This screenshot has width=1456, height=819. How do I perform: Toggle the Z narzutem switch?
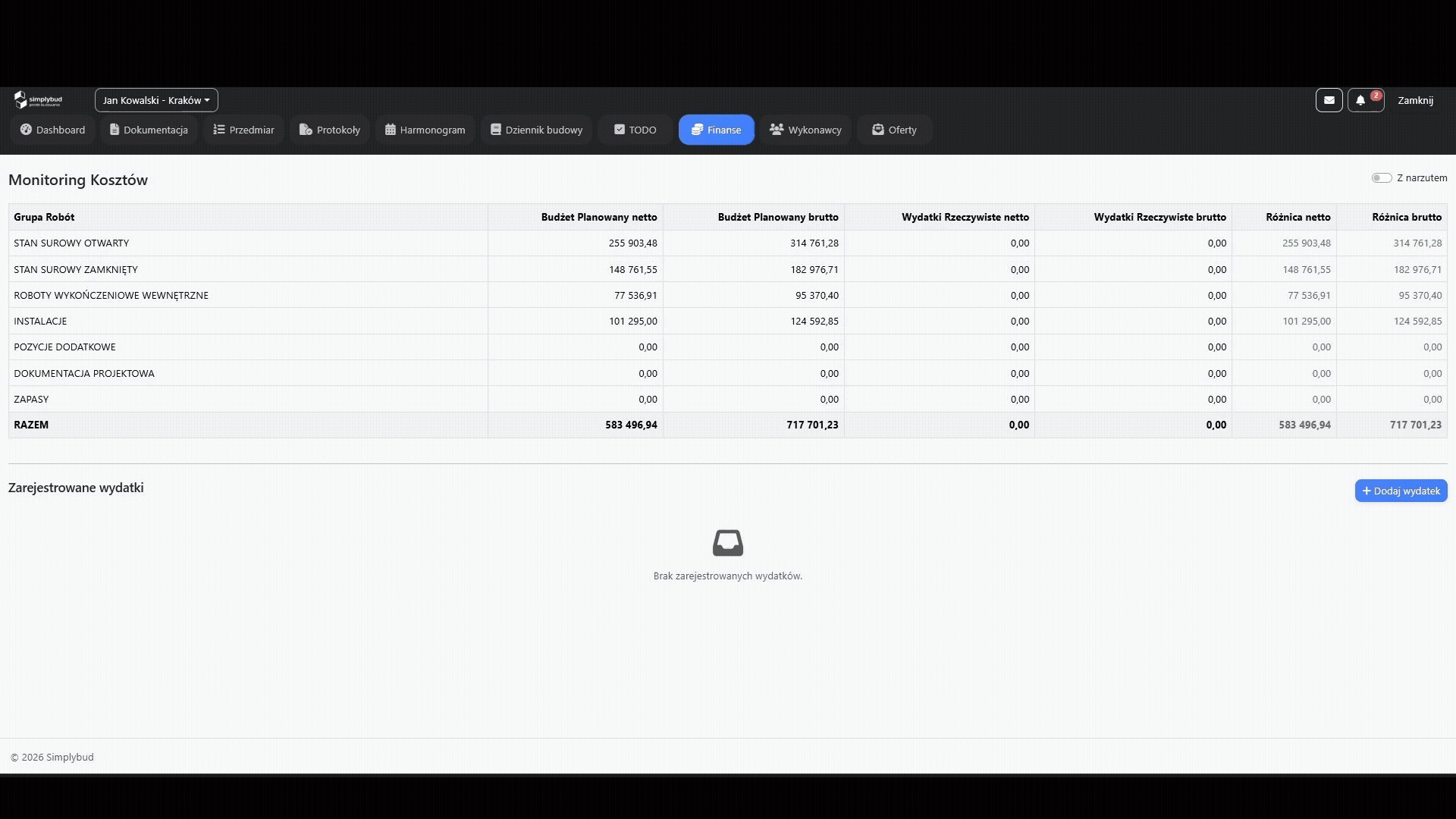[x=1382, y=178]
